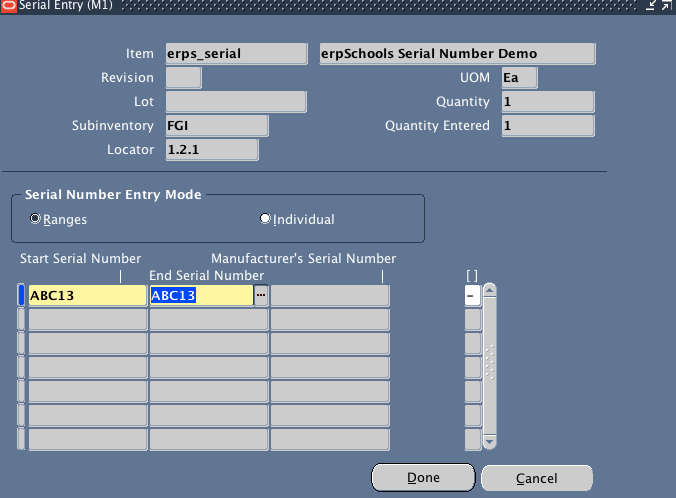The image size is (676, 498).
Task: Click the Subinventory field FGI
Action: (217, 126)
